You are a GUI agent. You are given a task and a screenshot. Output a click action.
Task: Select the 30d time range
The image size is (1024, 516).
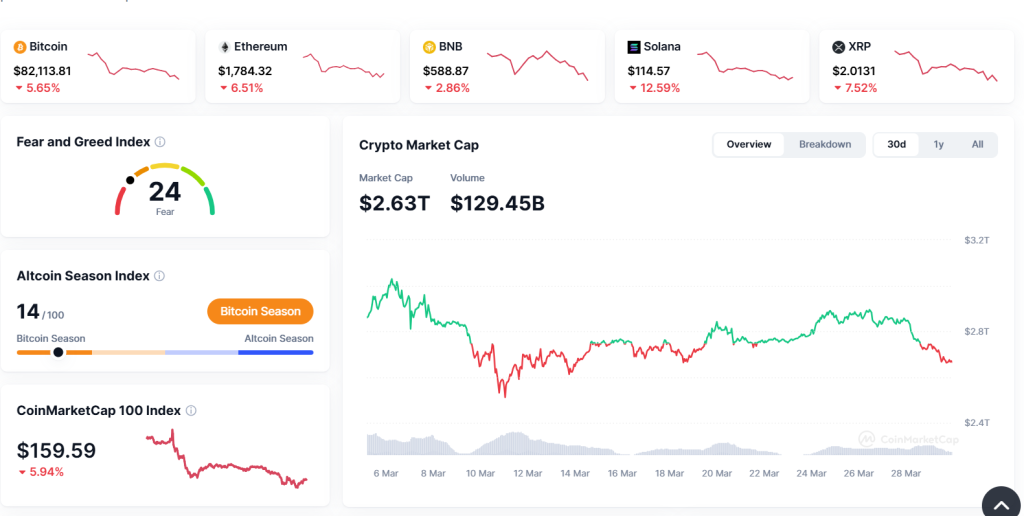pyautogui.click(x=897, y=145)
